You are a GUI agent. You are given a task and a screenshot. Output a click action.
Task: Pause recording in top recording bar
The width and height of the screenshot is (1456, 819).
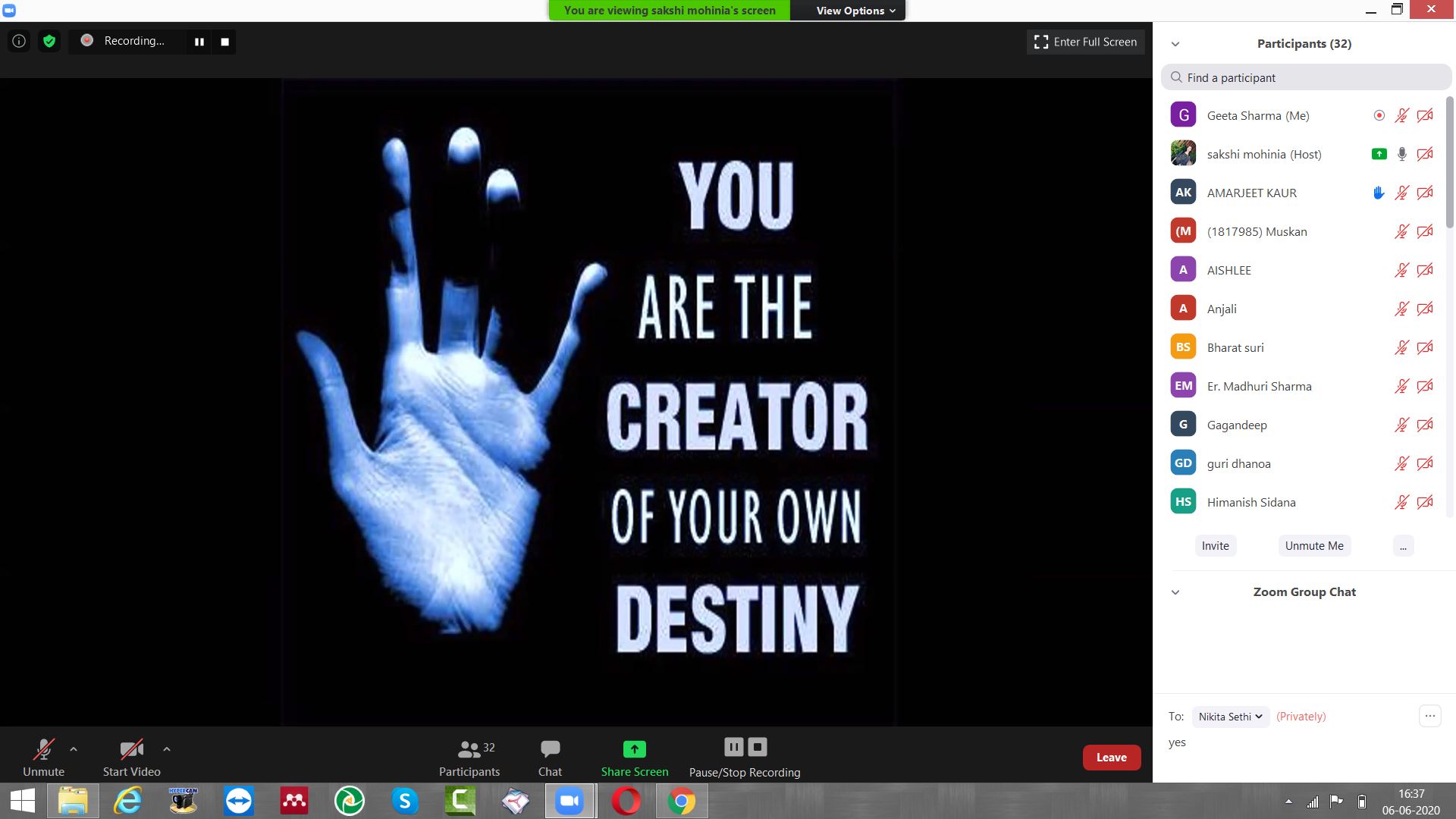pos(199,42)
